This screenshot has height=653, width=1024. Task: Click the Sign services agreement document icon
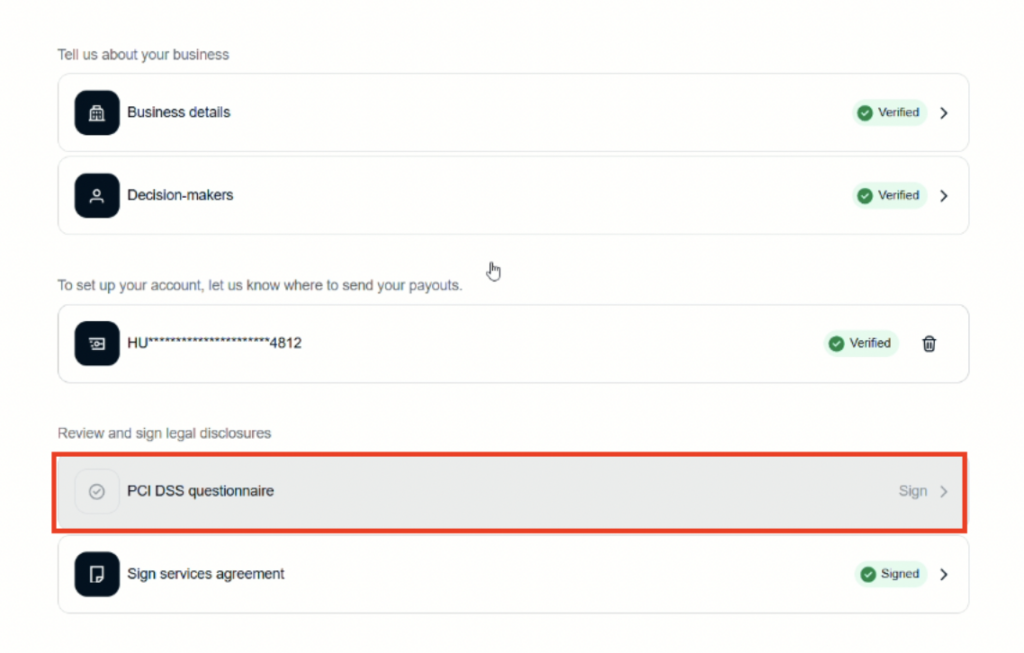(97, 575)
